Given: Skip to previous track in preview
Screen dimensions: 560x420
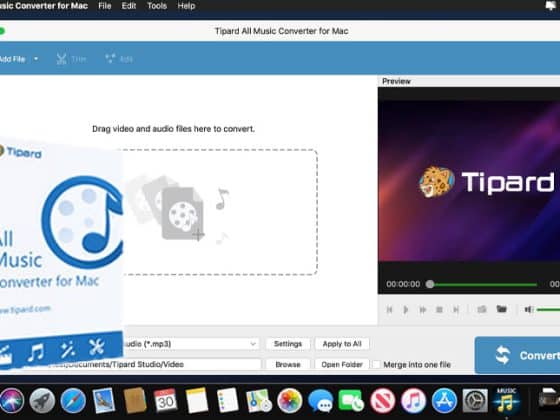Looking at the screenshot, I should coord(389,310).
